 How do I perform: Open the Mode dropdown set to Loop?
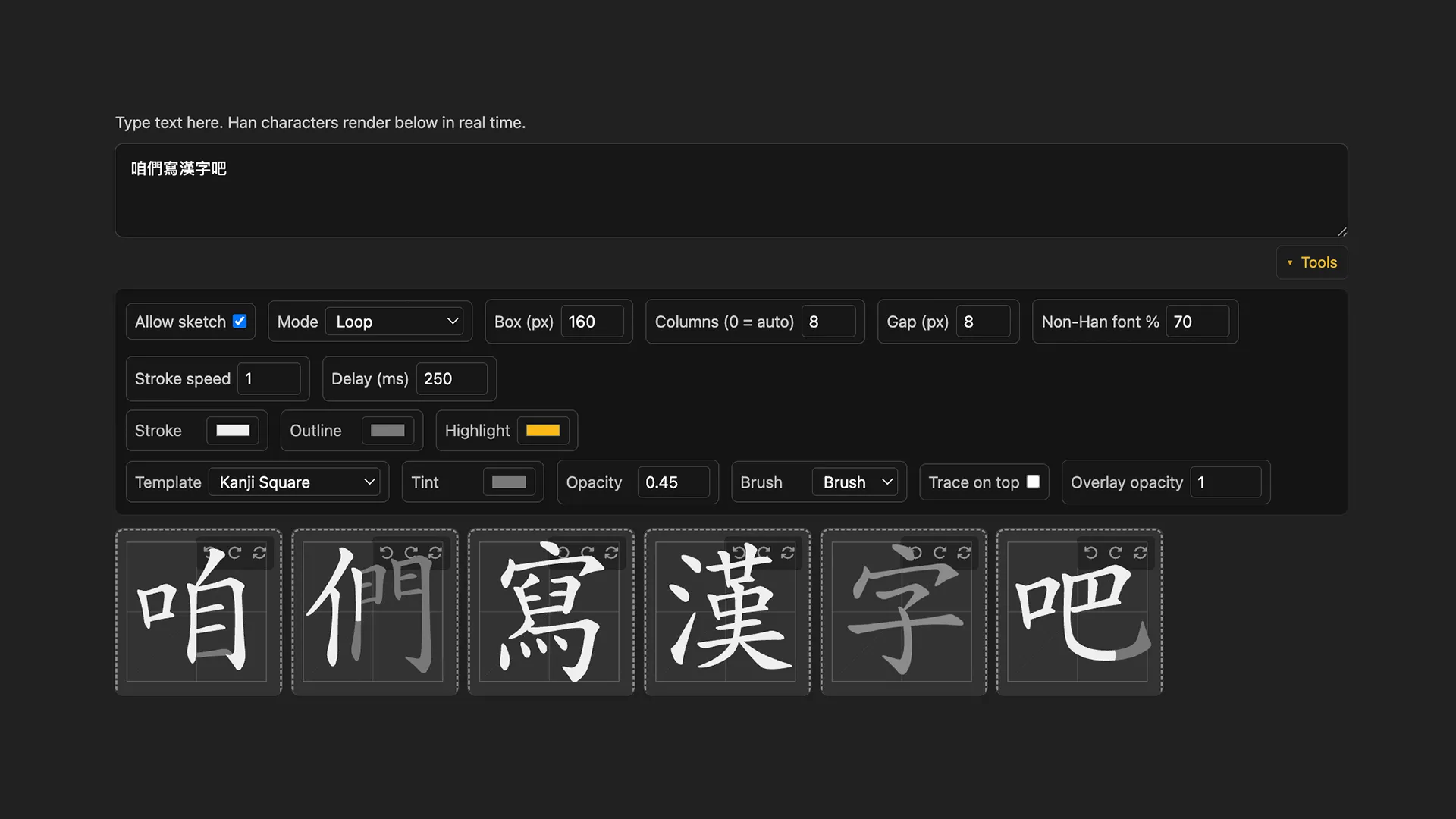[395, 321]
